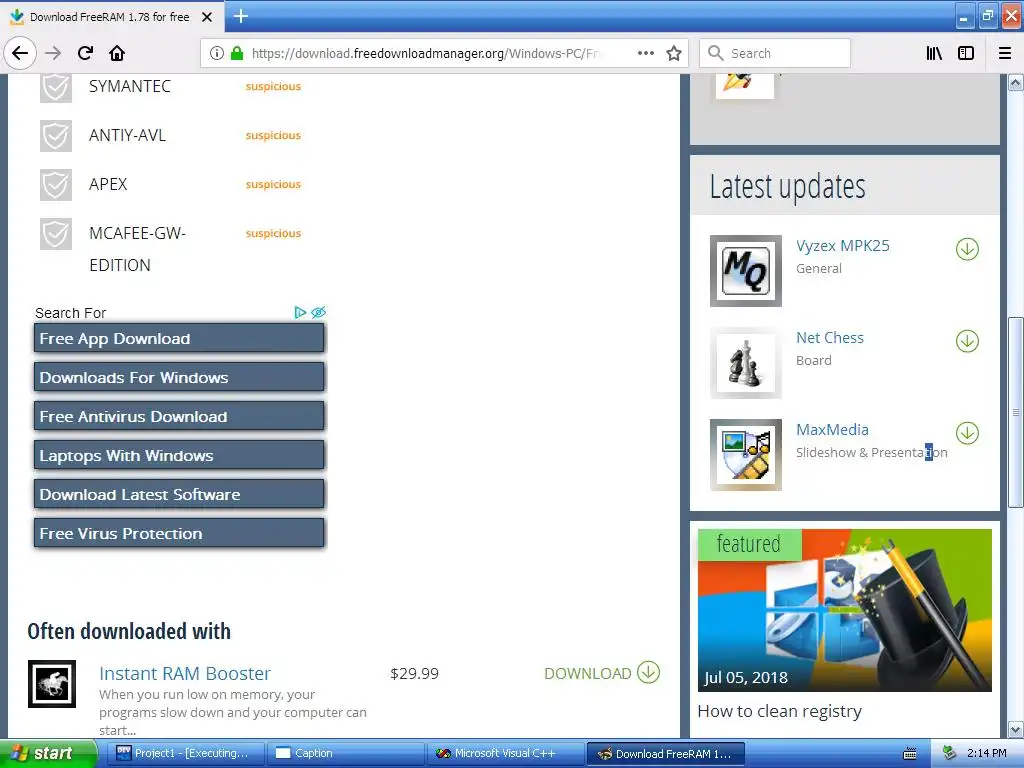Open the Free Antivirus Download ad link
The image size is (1024, 768).
[179, 416]
